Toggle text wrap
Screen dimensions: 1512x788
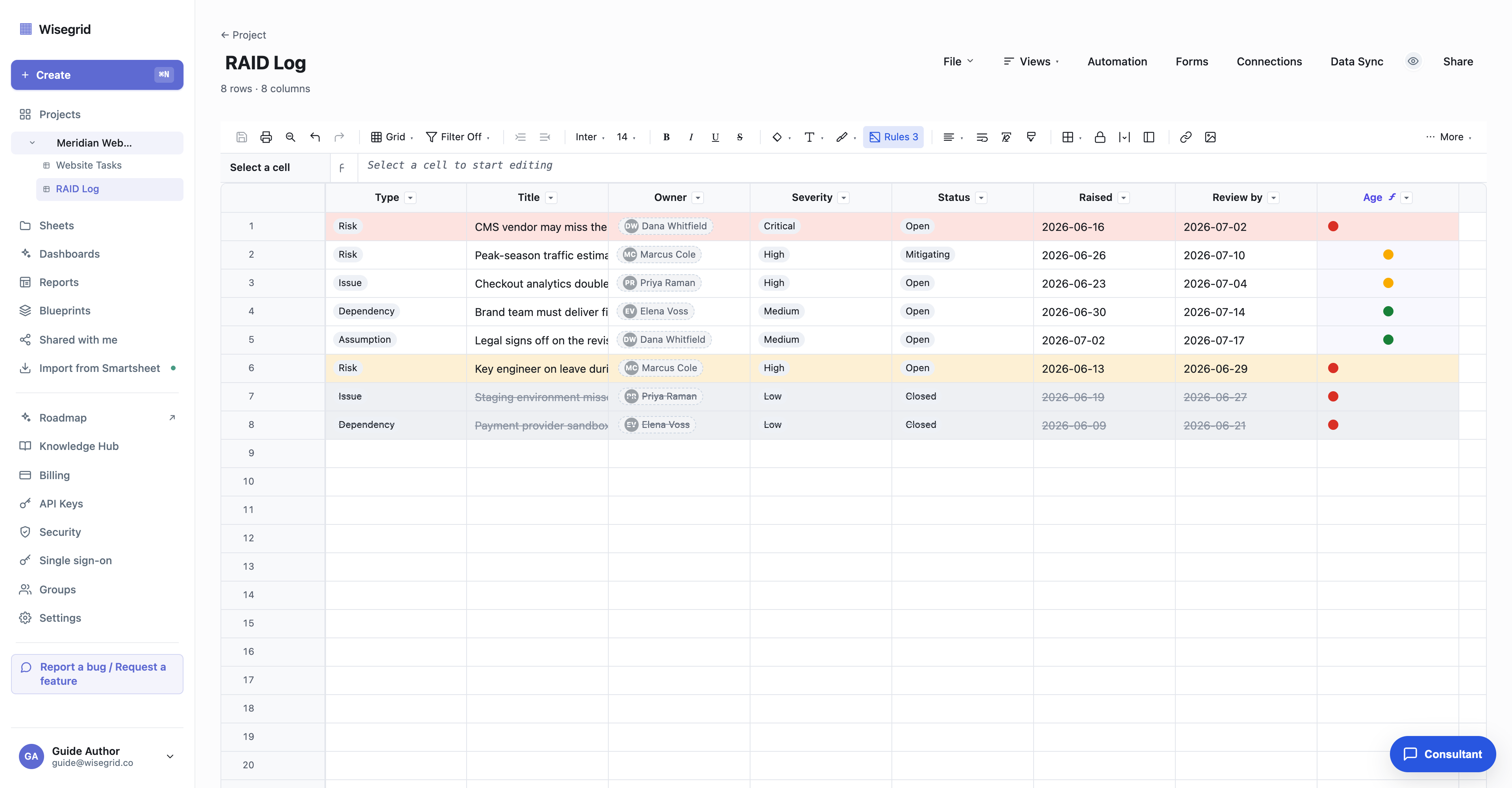point(981,137)
